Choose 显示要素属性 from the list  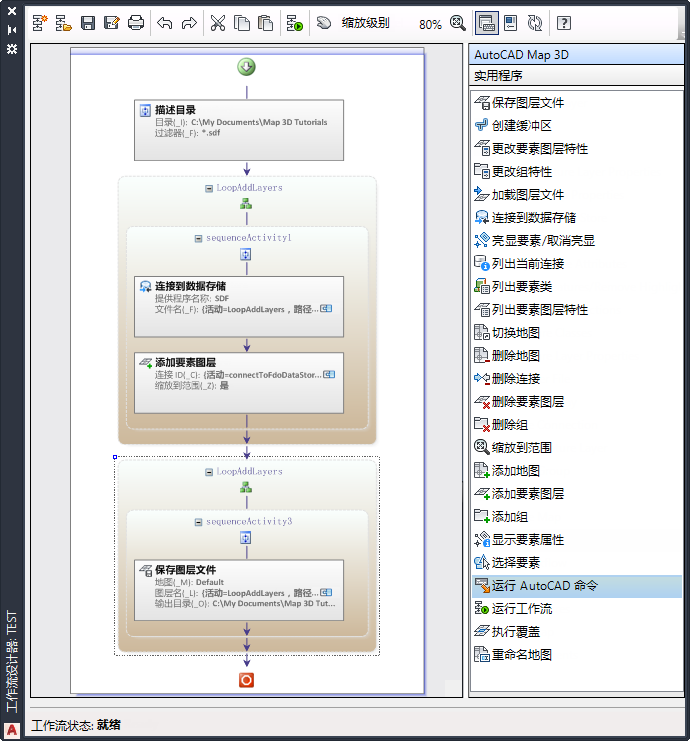click(x=577, y=539)
